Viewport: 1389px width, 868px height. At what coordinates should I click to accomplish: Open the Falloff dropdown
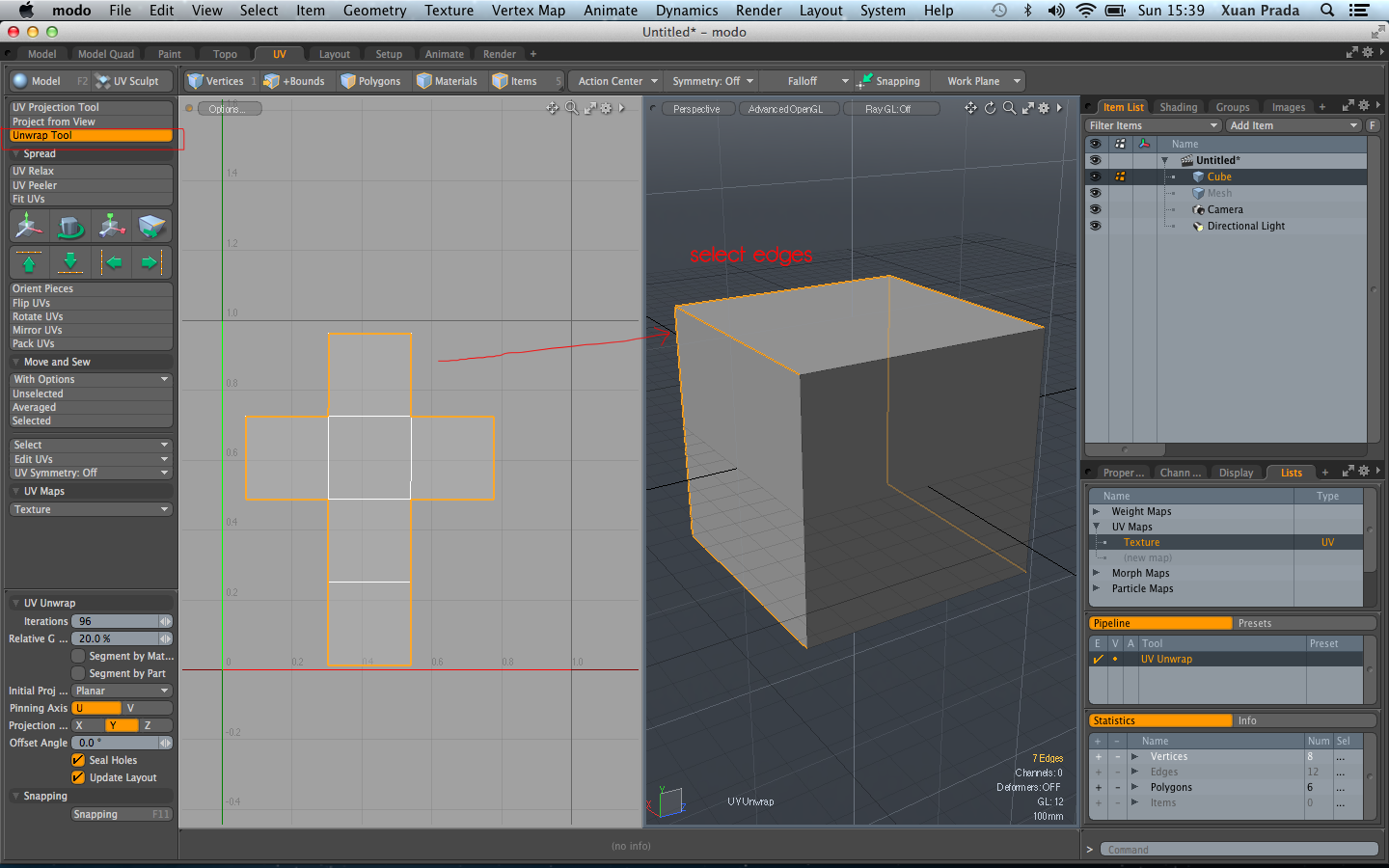pyautogui.click(x=808, y=81)
